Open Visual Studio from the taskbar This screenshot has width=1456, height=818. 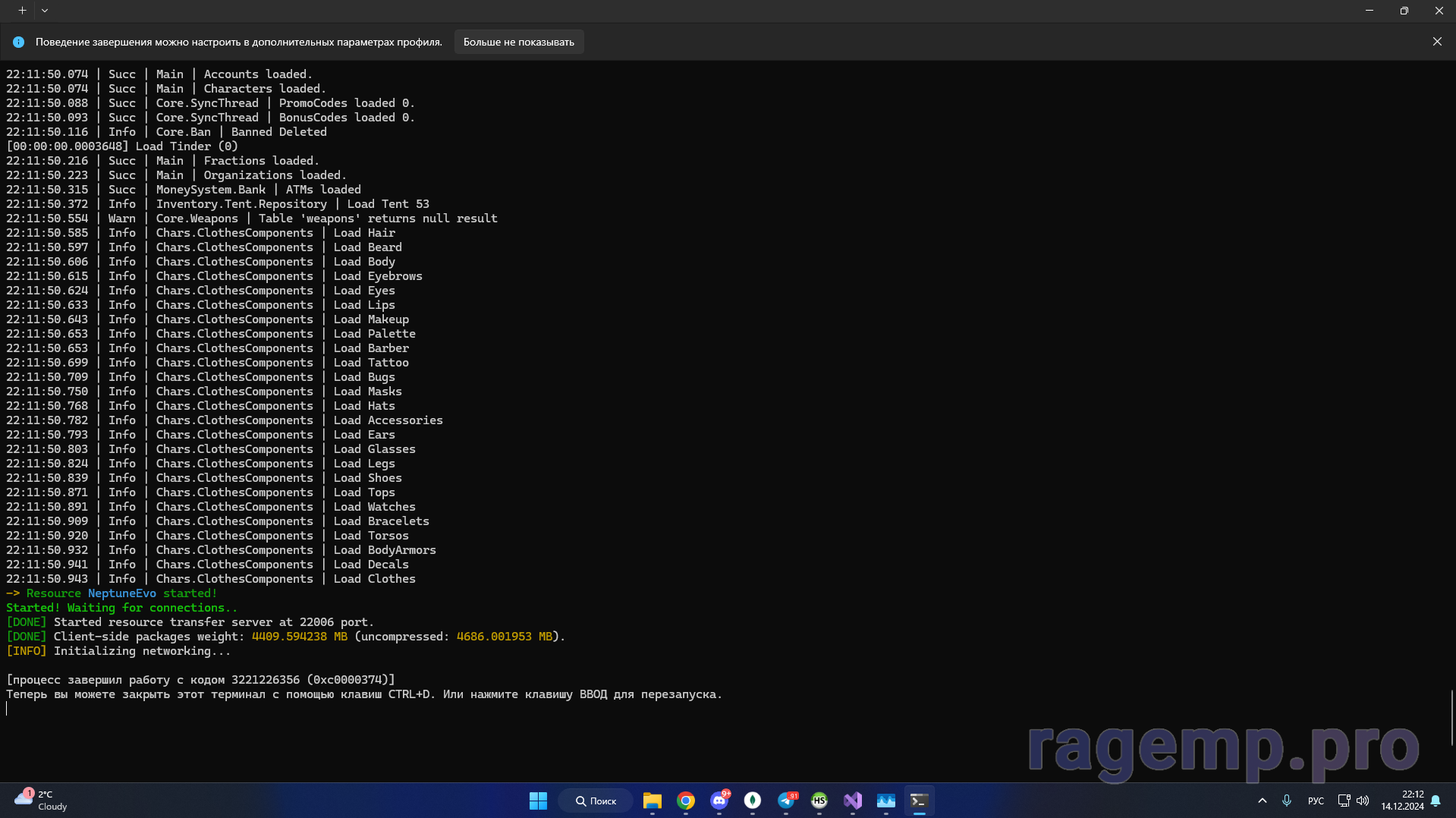click(852, 801)
